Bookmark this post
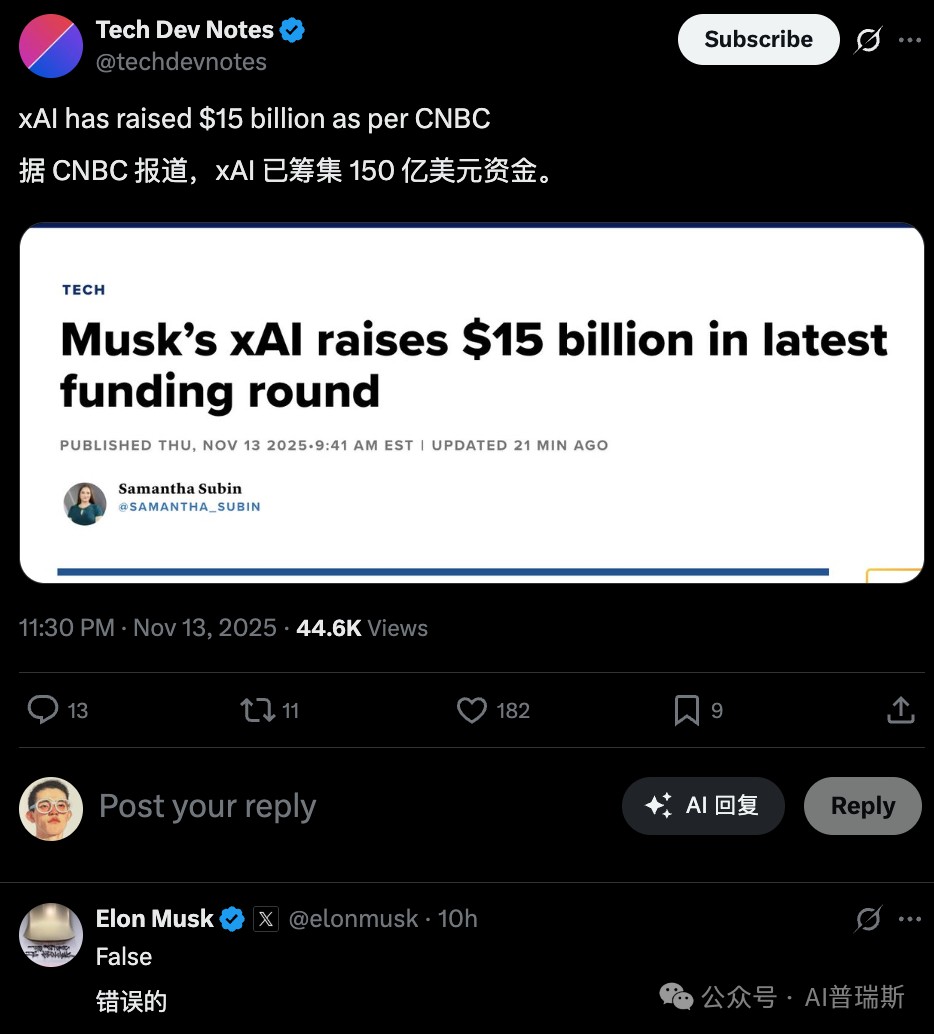The image size is (934, 1034). tap(686, 710)
